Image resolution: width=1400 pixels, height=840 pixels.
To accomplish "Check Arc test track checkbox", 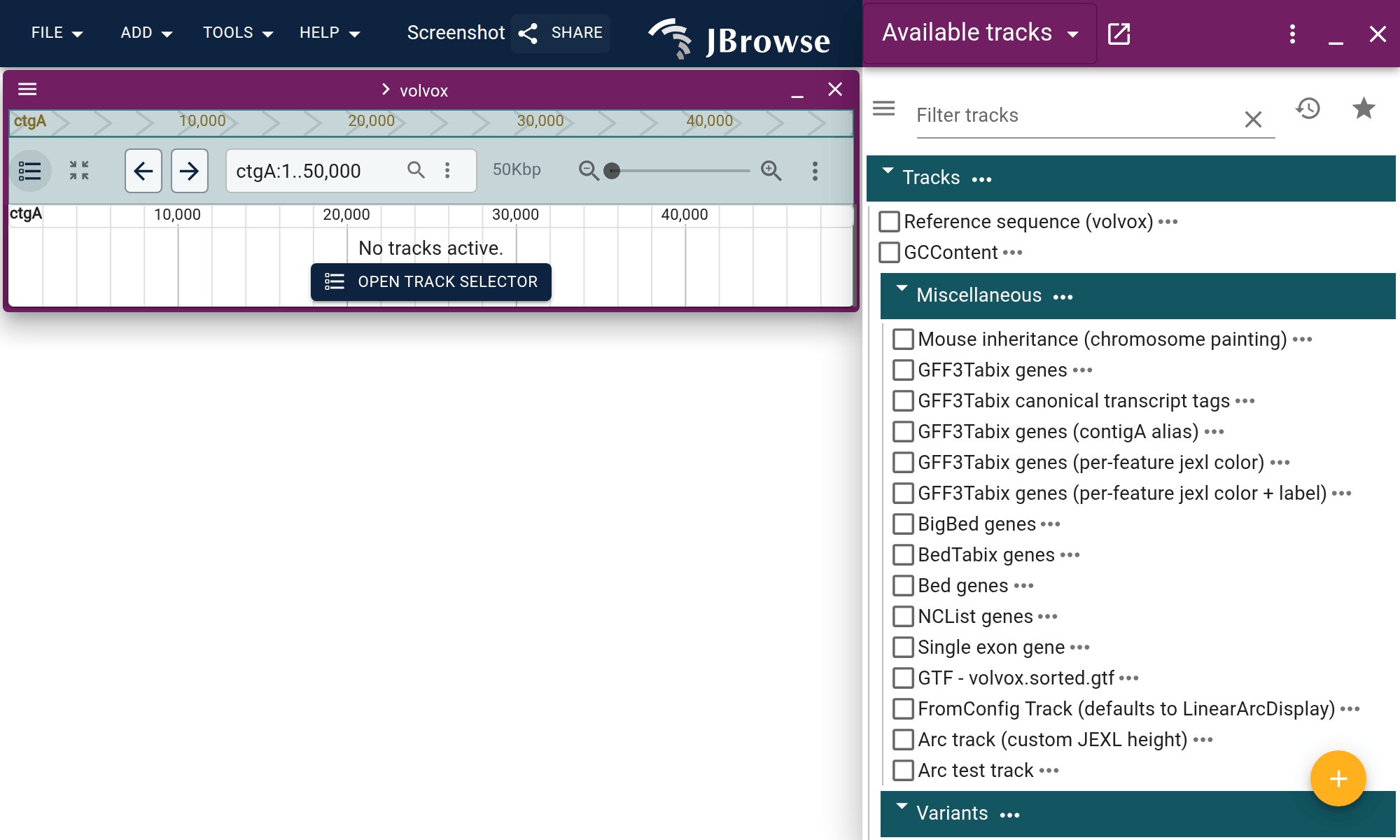I will [903, 771].
